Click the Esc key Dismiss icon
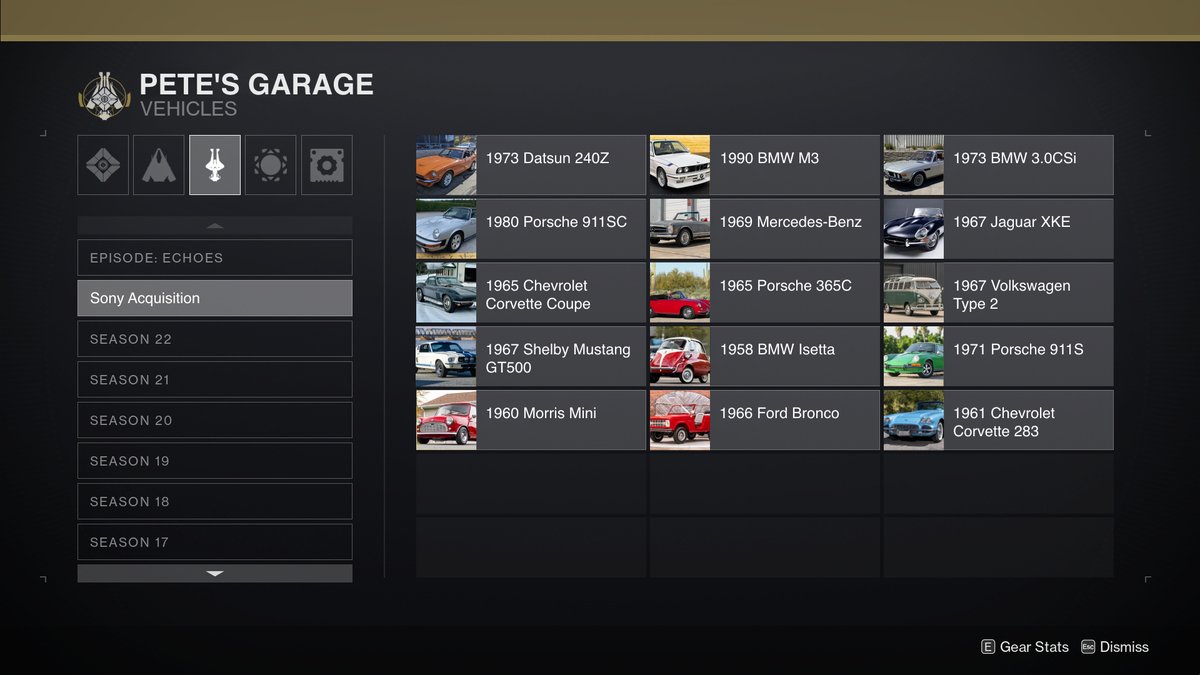 tap(1088, 647)
